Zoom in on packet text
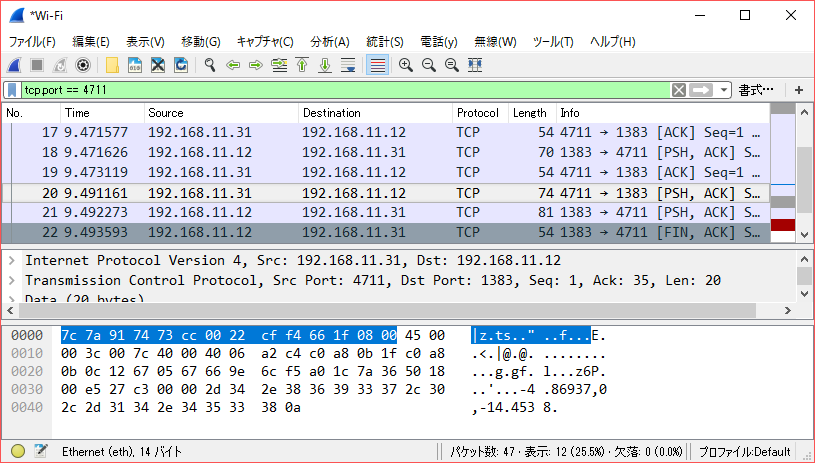 click(x=406, y=65)
